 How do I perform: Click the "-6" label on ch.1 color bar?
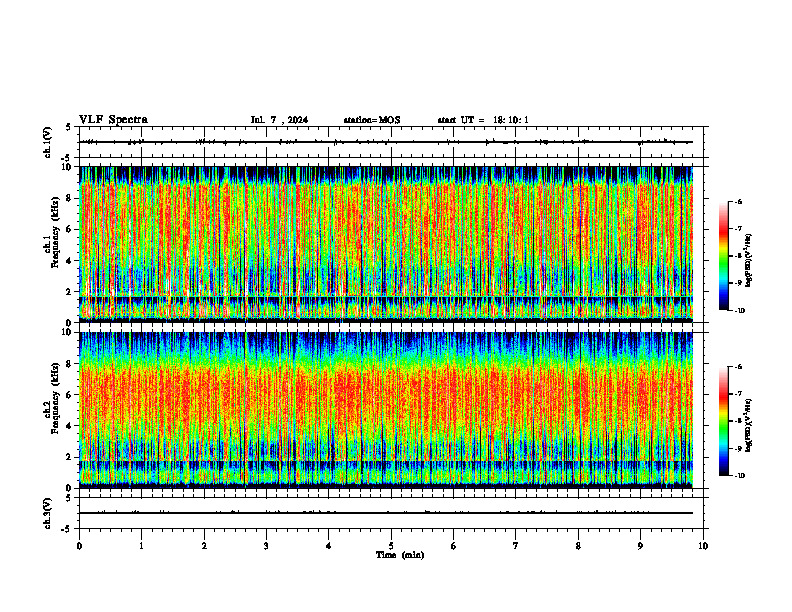tap(738, 201)
